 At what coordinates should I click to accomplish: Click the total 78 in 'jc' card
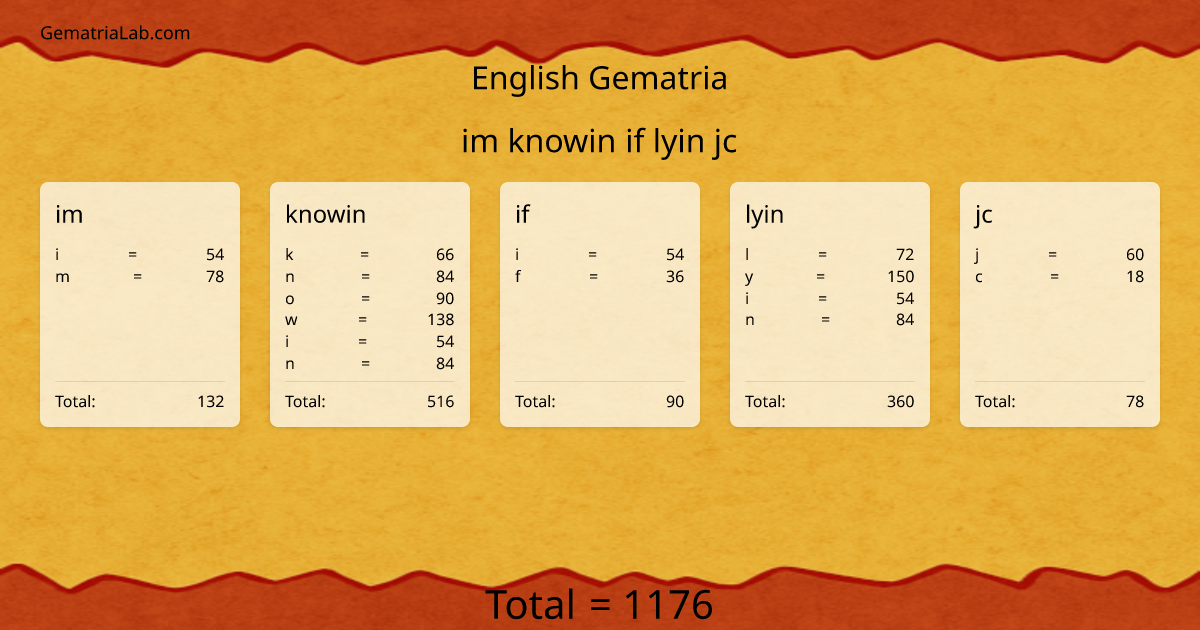(x=1135, y=402)
